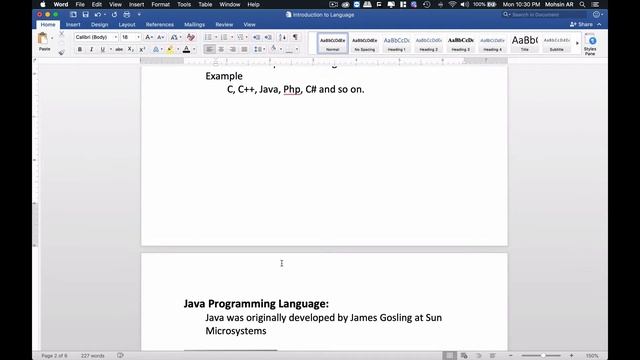This screenshot has width=640, height=360.
Task: Clear all formatting with the eraser icon
Action: coord(191,37)
